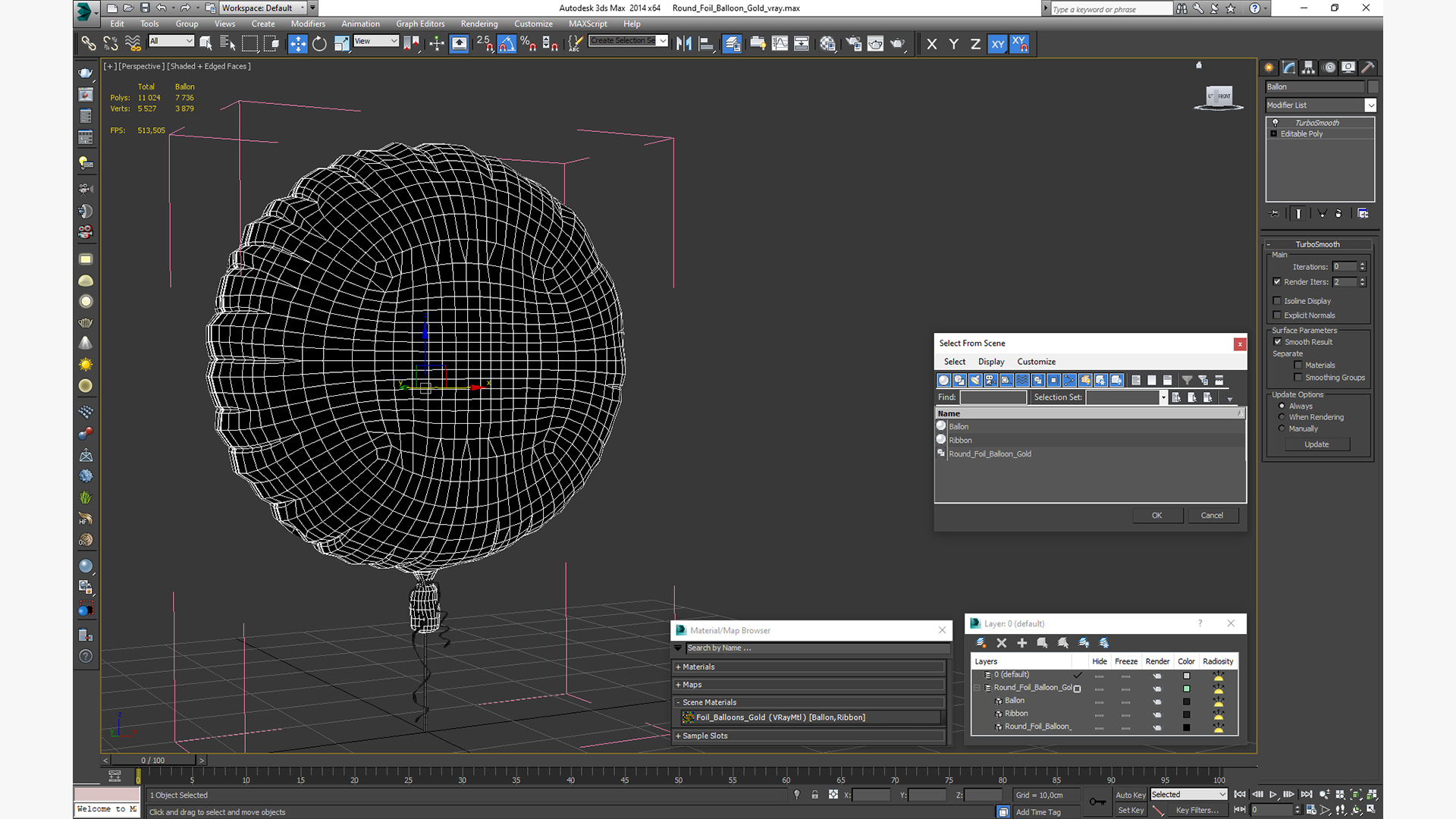Click Create New Layer icon in Layer window

[x=981, y=642]
